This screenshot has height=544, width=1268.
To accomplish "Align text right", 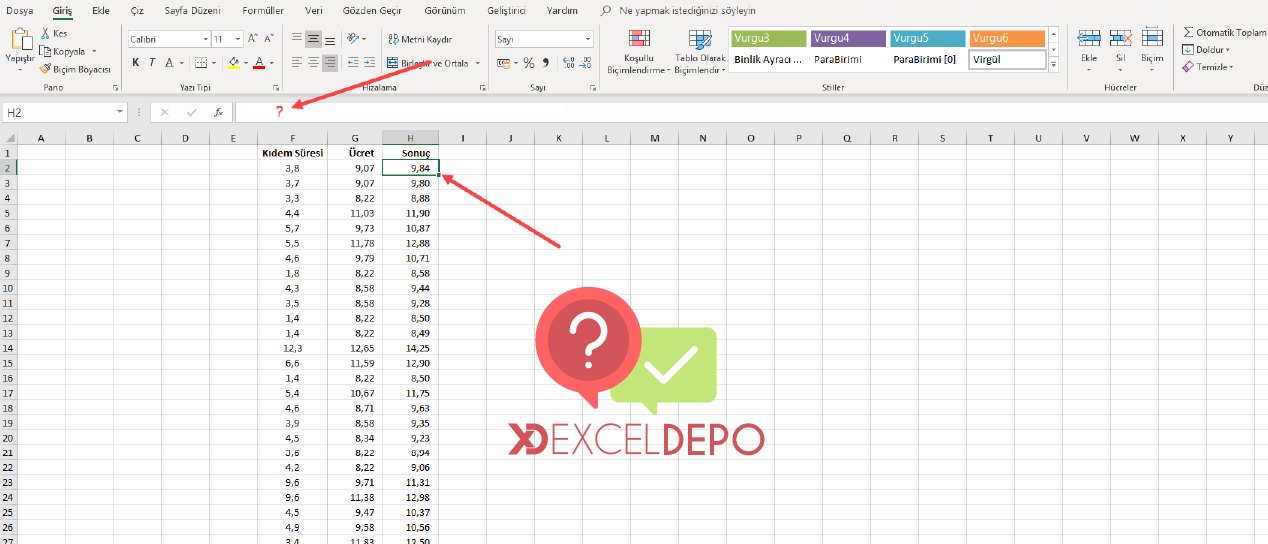I will point(330,62).
